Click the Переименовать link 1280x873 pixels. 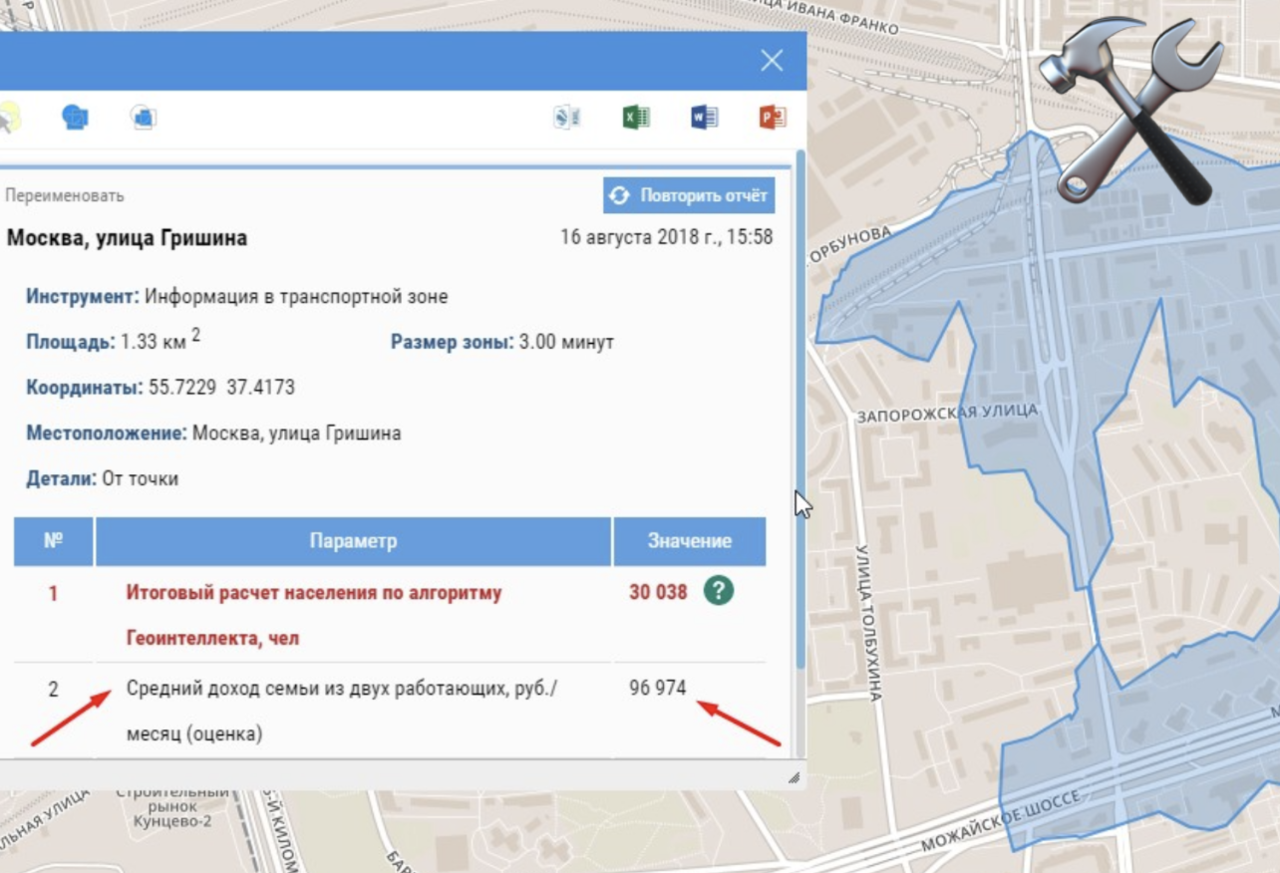pos(64,195)
